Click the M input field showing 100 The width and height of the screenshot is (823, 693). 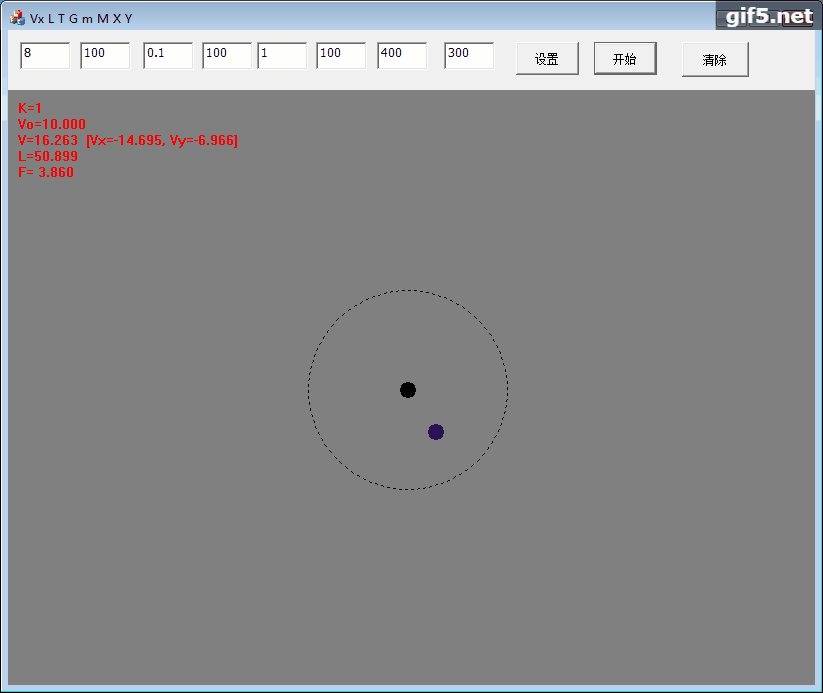341,56
